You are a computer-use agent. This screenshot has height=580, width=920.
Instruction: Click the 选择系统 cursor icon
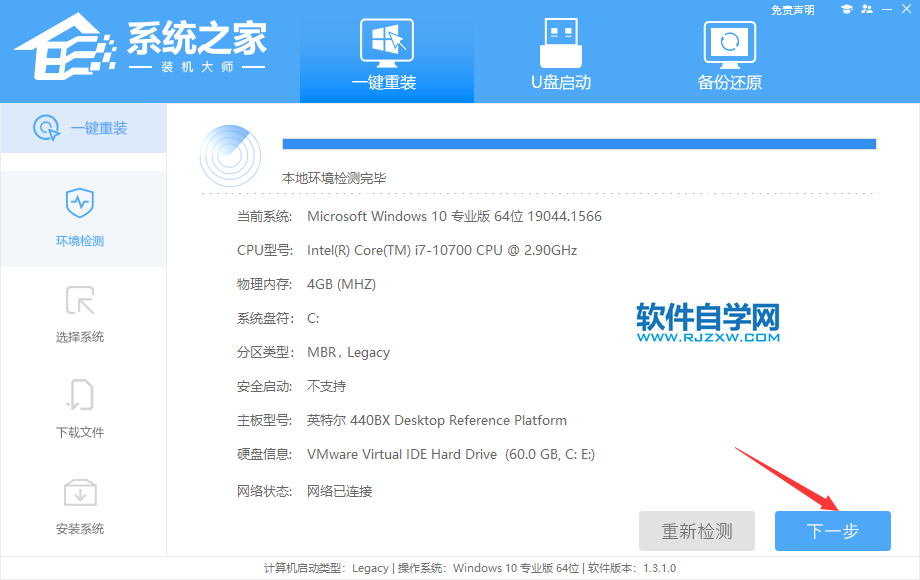80,300
